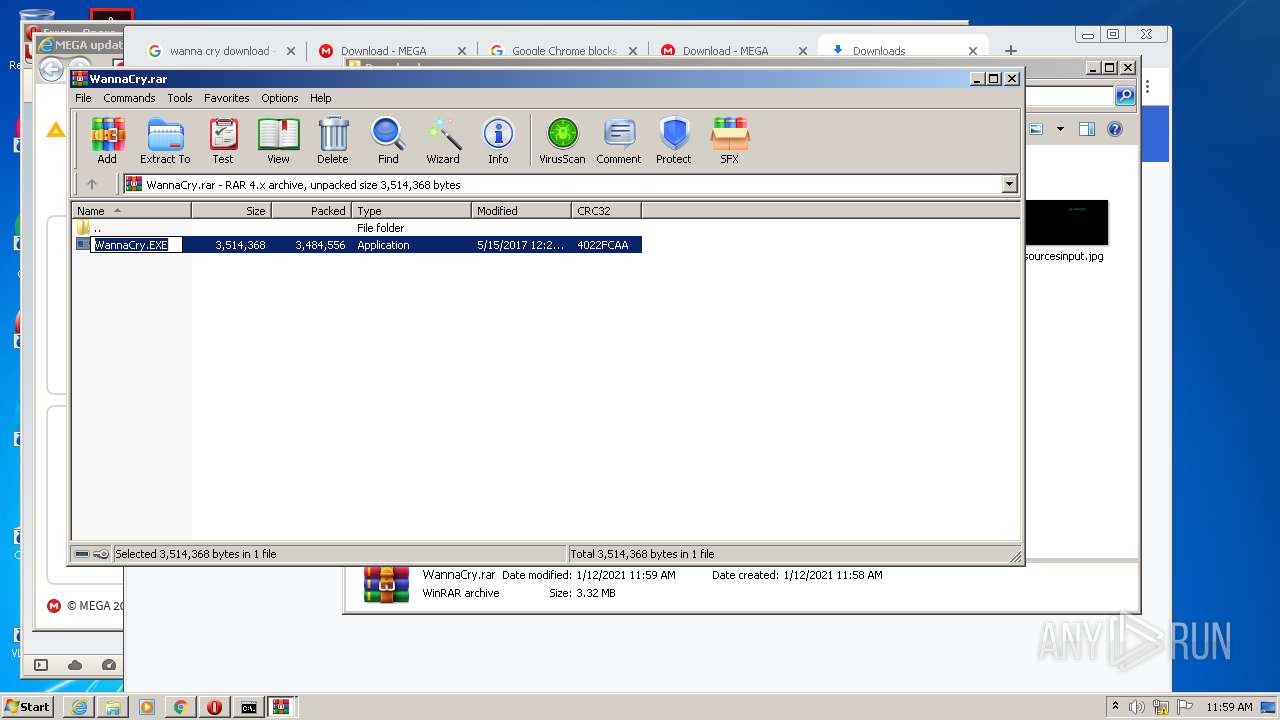Viewport: 1280px width, 720px height.
Task: Click the 4022FCAA CRC32 value
Action: pos(602,245)
